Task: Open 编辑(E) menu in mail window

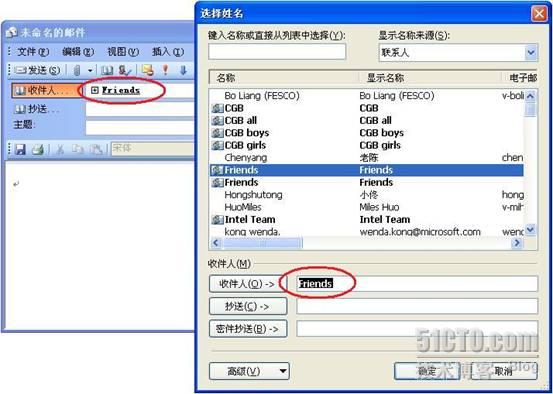Action: [x=78, y=52]
